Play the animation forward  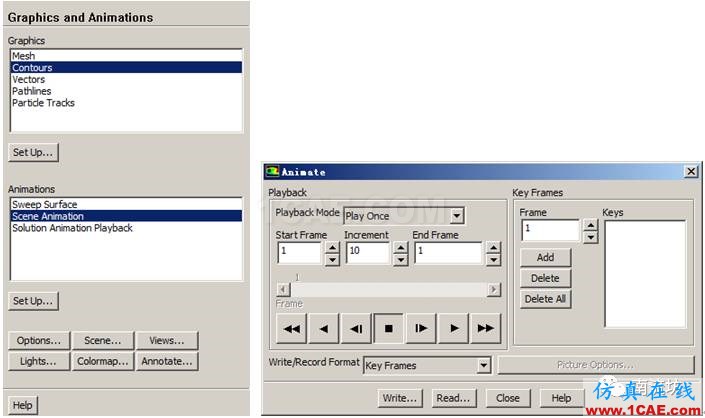click(453, 329)
